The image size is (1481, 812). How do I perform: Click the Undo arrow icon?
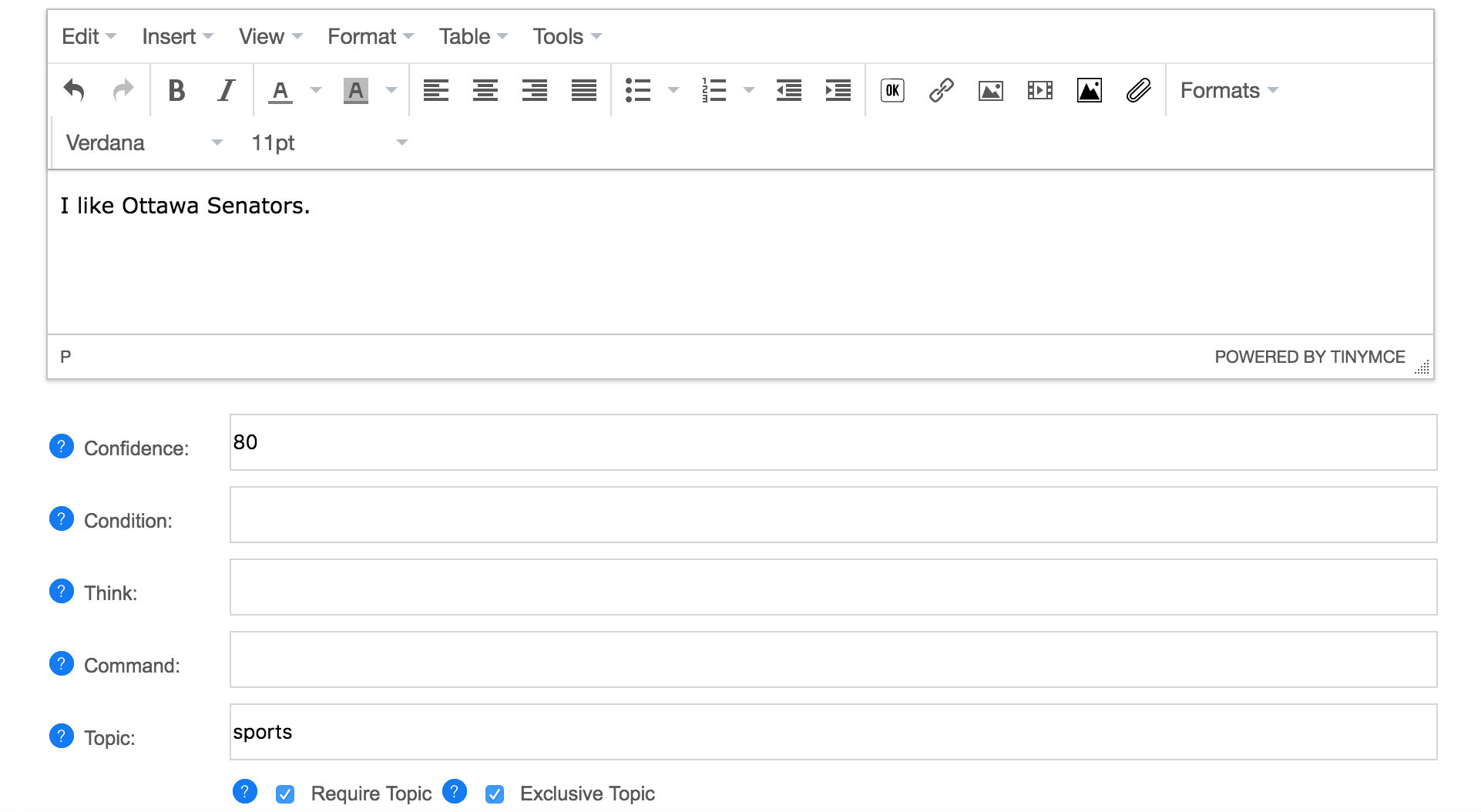point(74,90)
